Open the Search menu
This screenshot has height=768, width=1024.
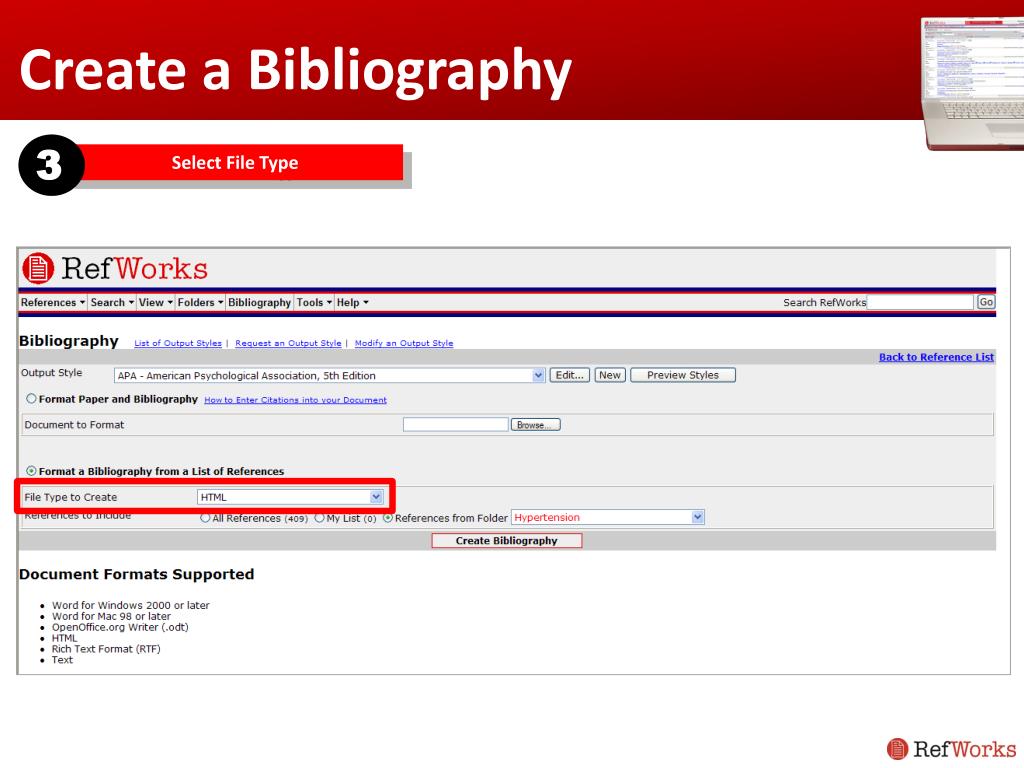[x=112, y=302]
